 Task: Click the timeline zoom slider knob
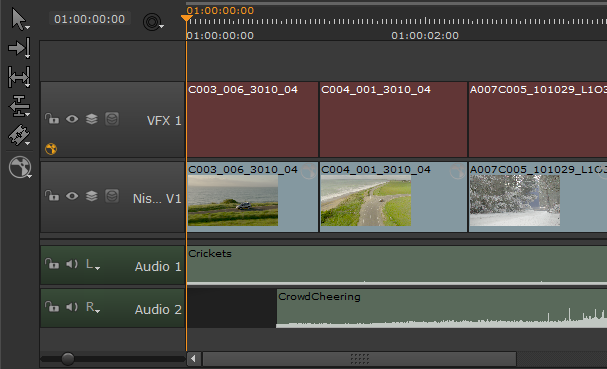coord(68,359)
